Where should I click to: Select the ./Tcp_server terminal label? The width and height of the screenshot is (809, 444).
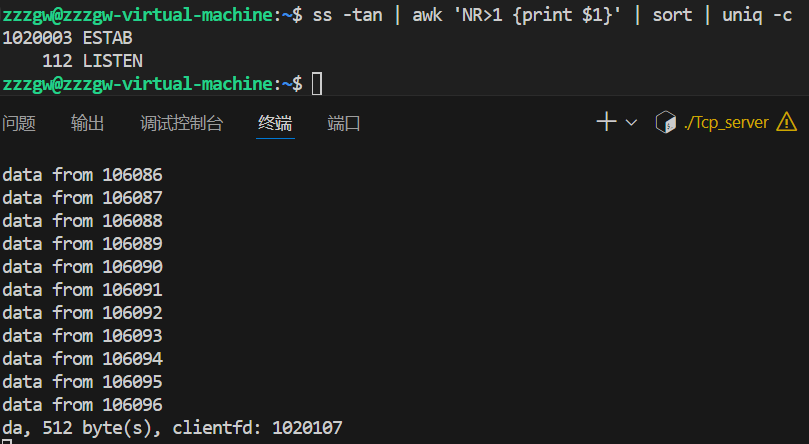[x=726, y=122]
